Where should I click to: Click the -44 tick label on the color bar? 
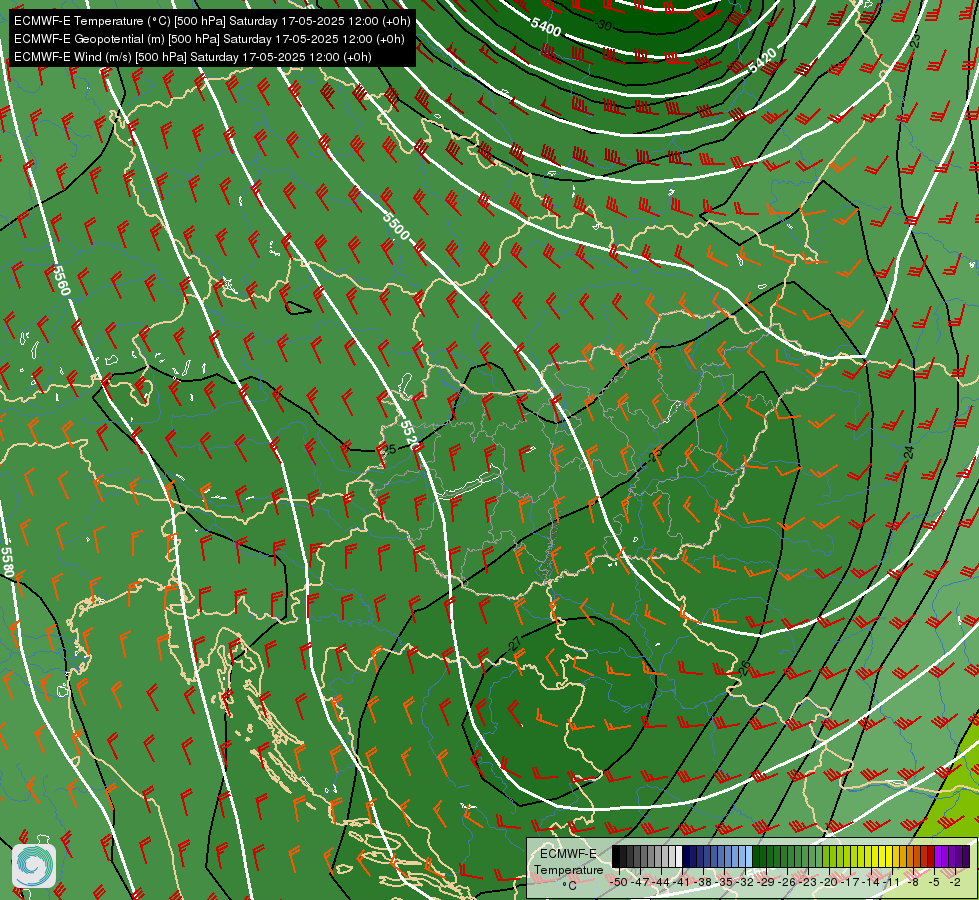(661, 882)
